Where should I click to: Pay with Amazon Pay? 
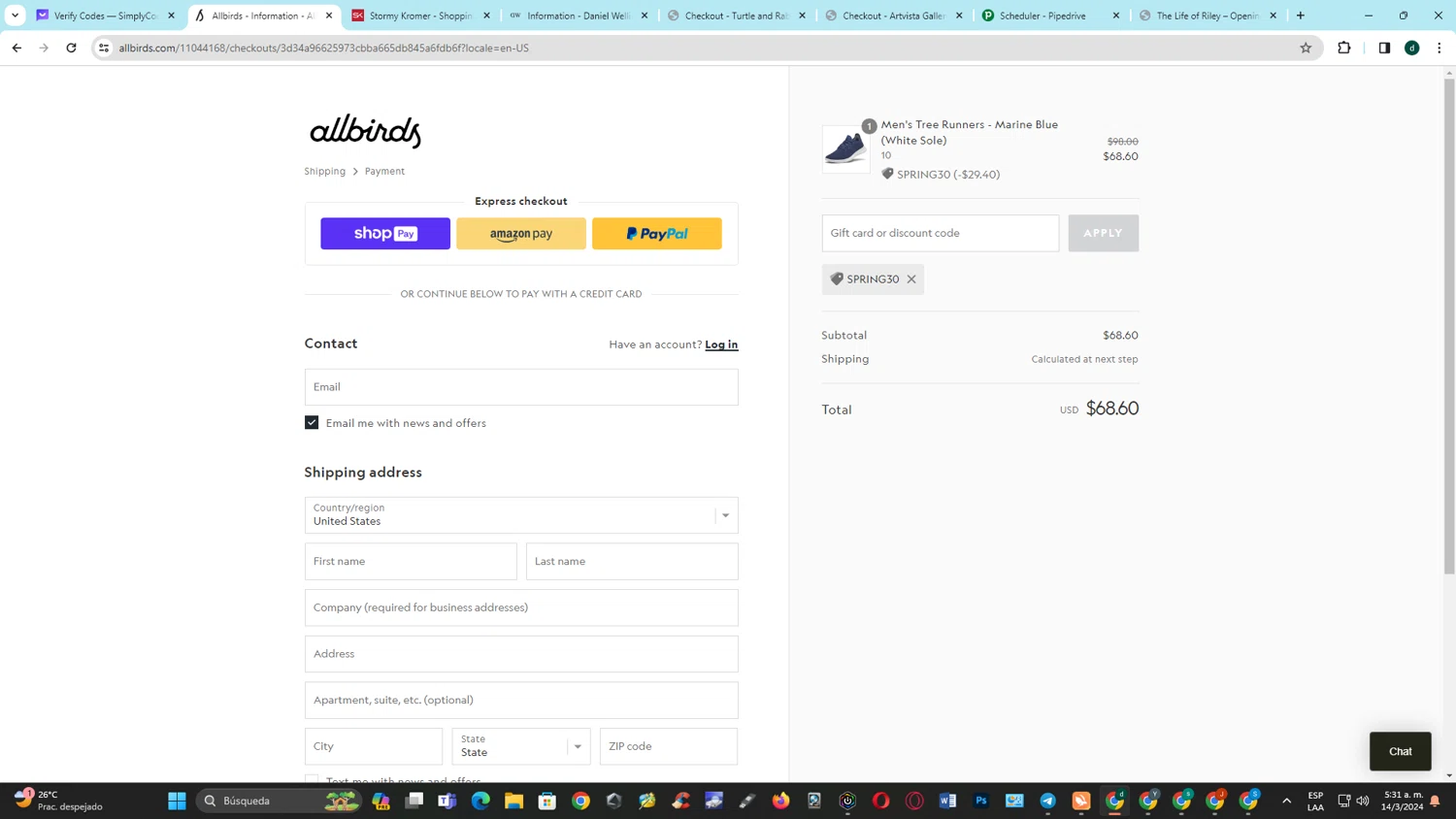[521, 234]
